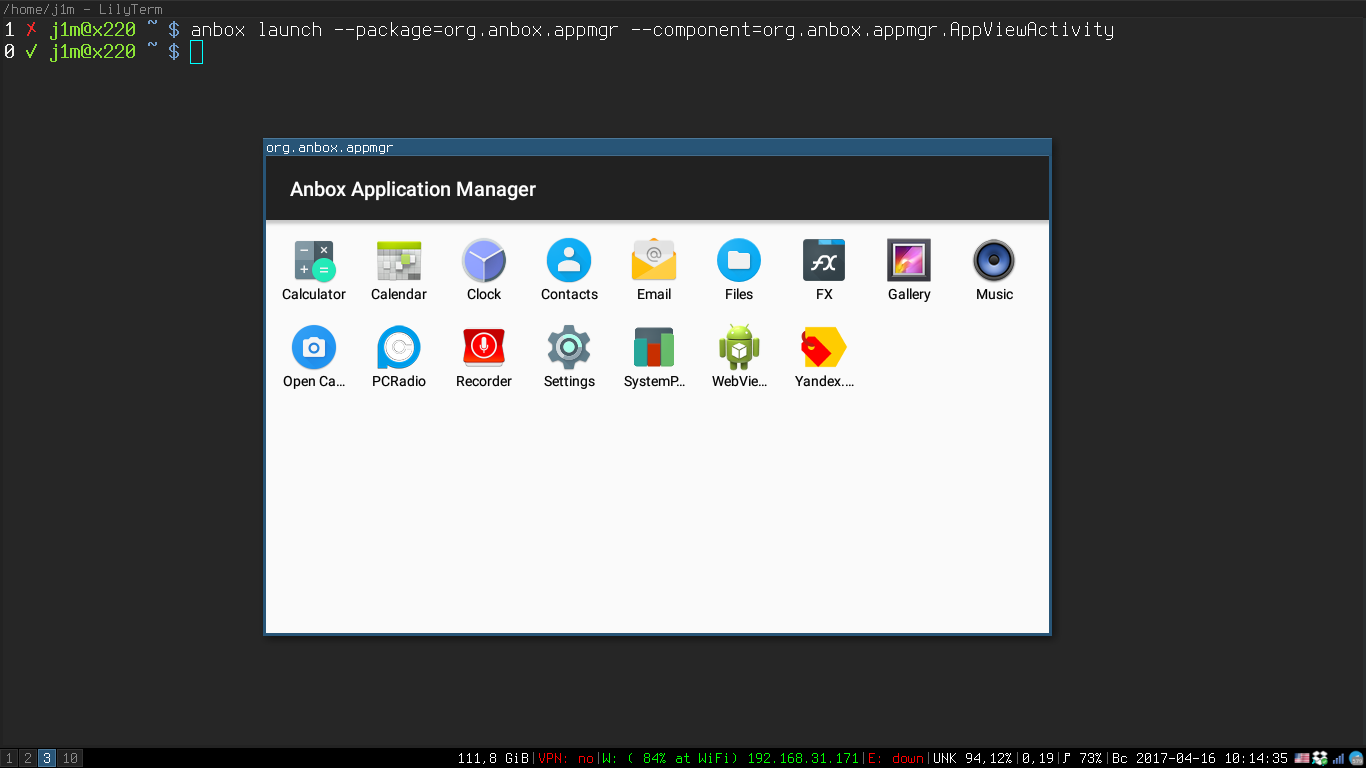Click the 111,8 GiB disk status
Viewport: 1366px width, 768px height.
click(493, 759)
